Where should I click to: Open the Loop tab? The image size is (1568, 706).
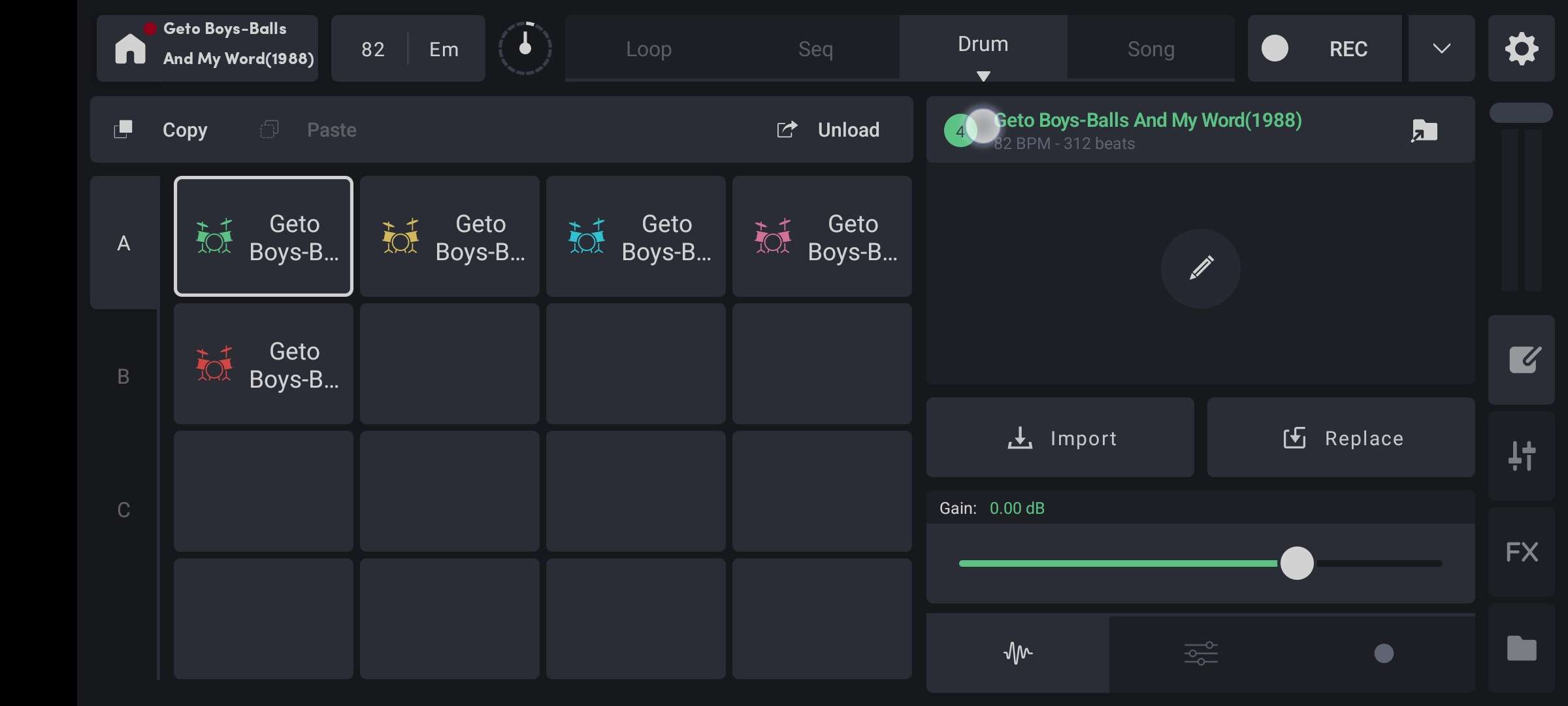pyautogui.click(x=649, y=49)
